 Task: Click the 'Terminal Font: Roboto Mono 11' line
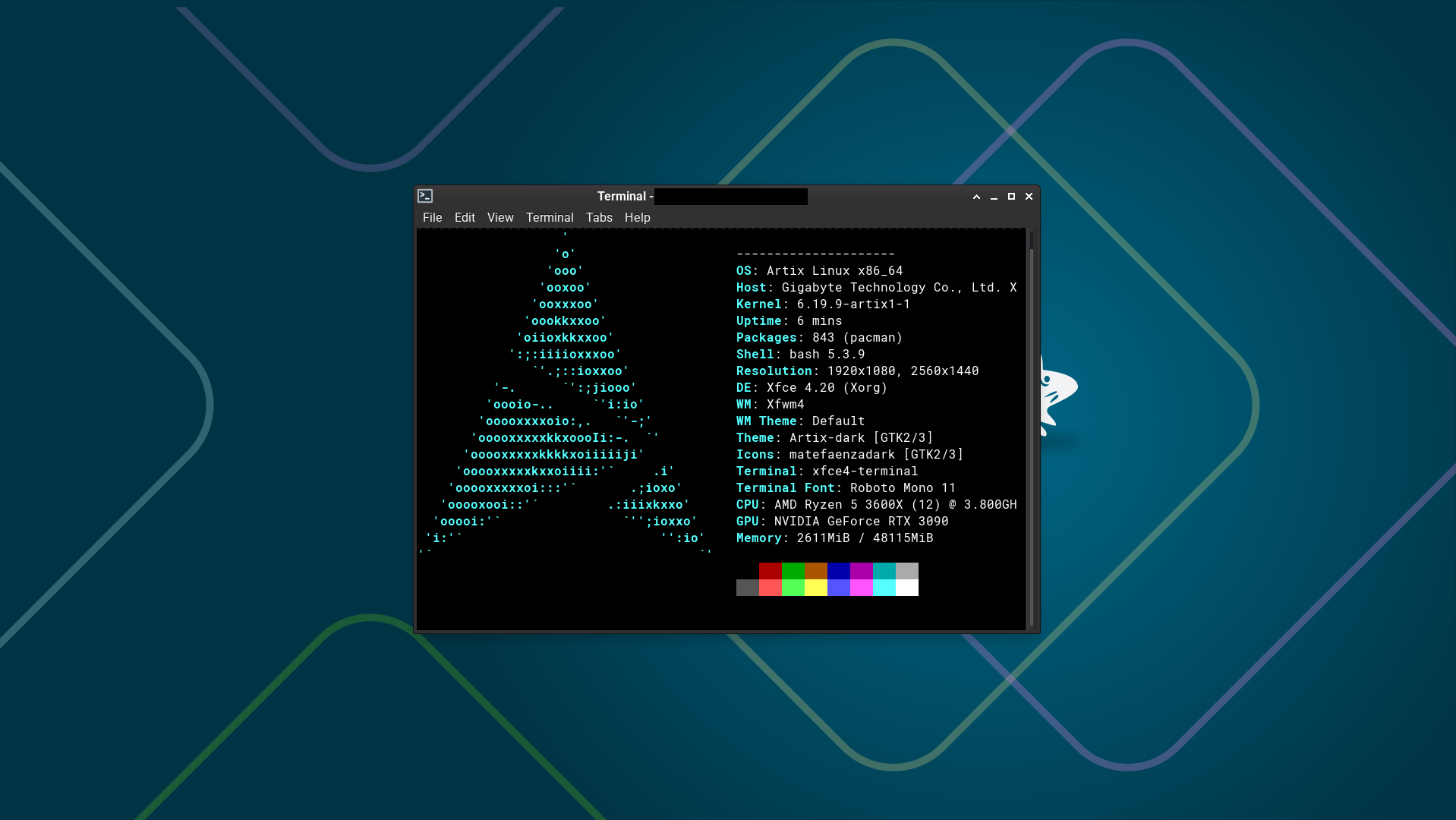(x=846, y=488)
